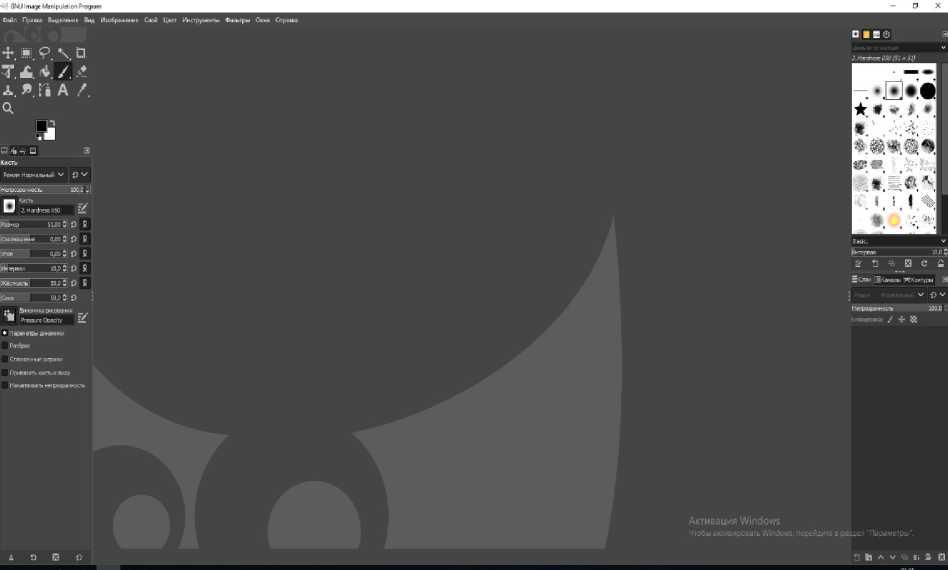948x570 pixels.
Task: Select the black star brush
Action: tap(860, 109)
